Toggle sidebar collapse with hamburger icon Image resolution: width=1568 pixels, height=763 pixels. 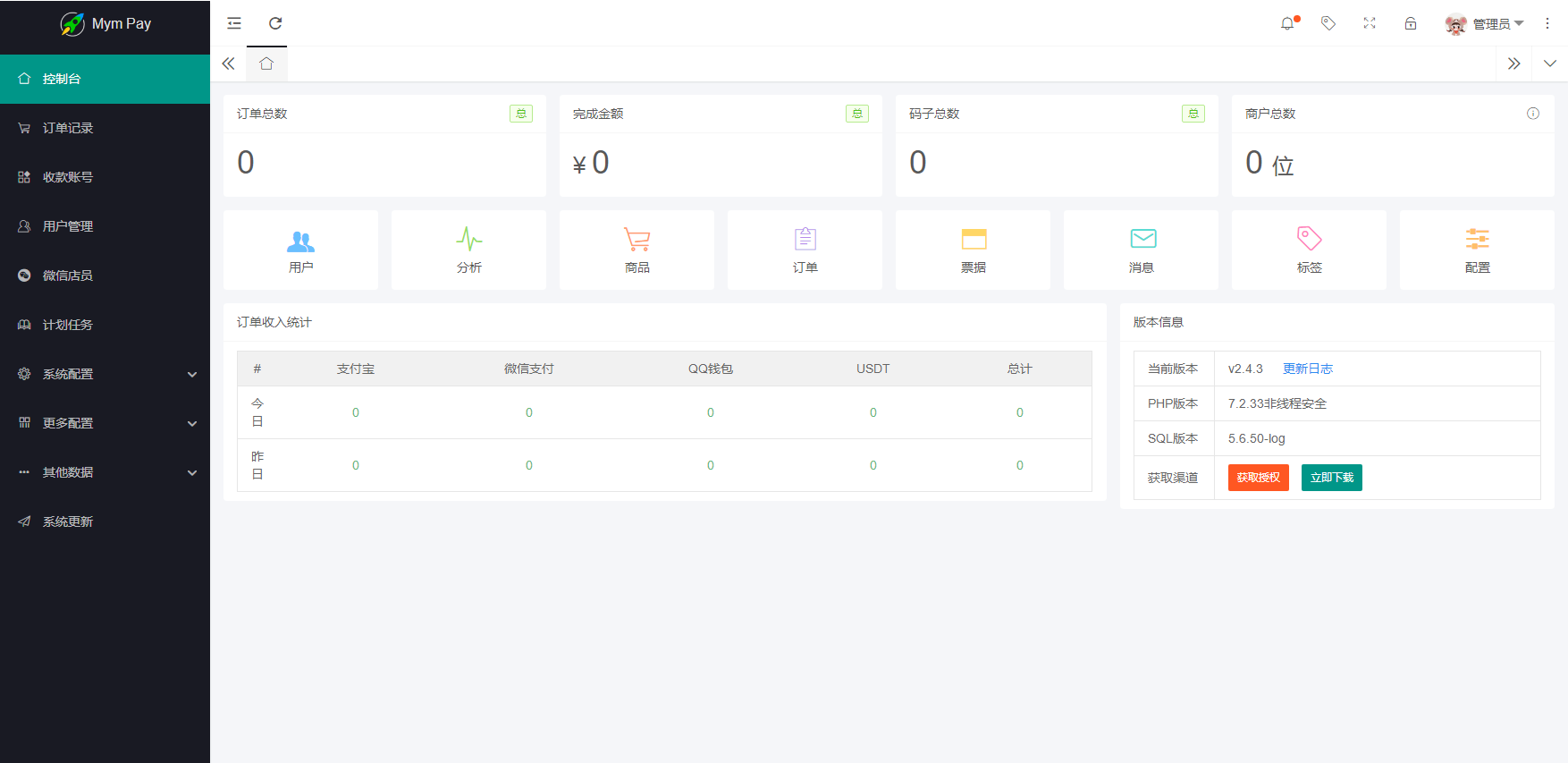(x=234, y=23)
